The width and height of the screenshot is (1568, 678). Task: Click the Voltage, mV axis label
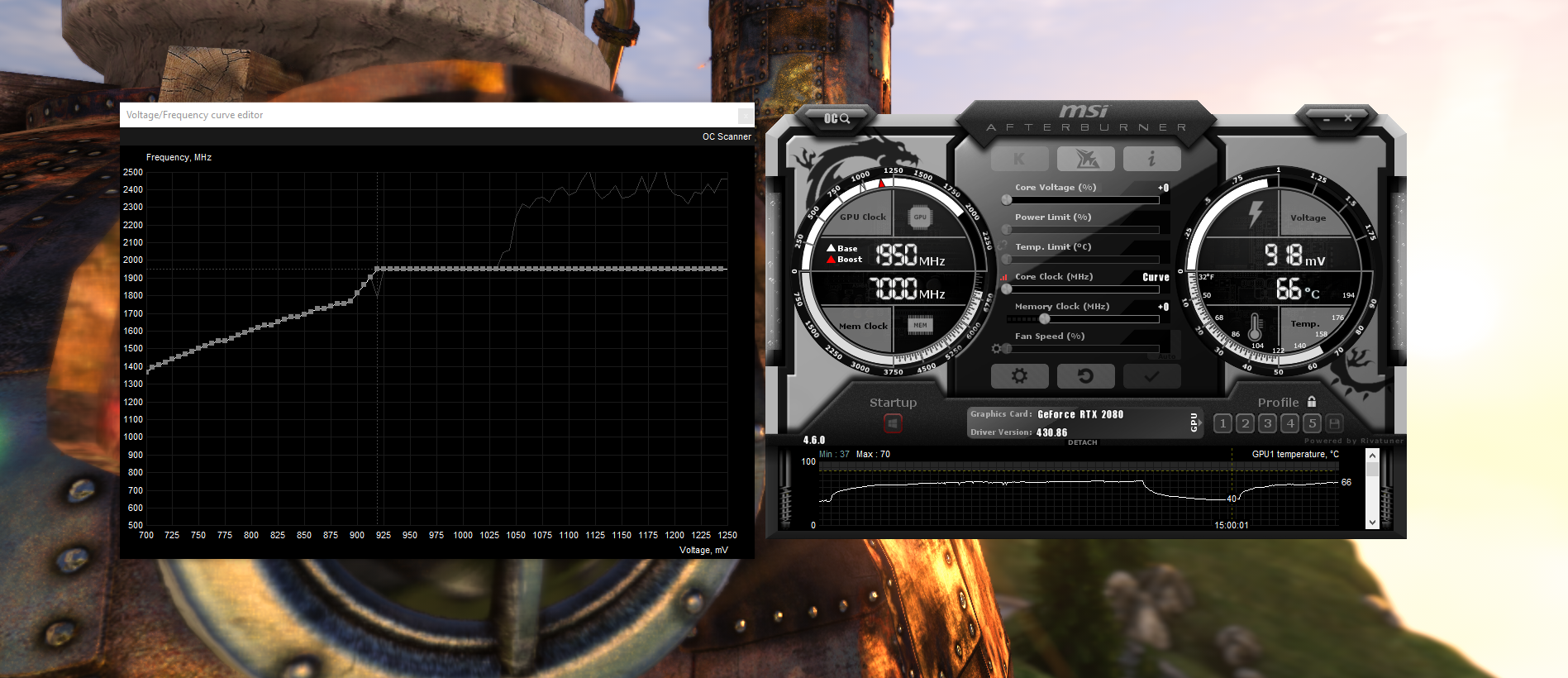point(703,550)
